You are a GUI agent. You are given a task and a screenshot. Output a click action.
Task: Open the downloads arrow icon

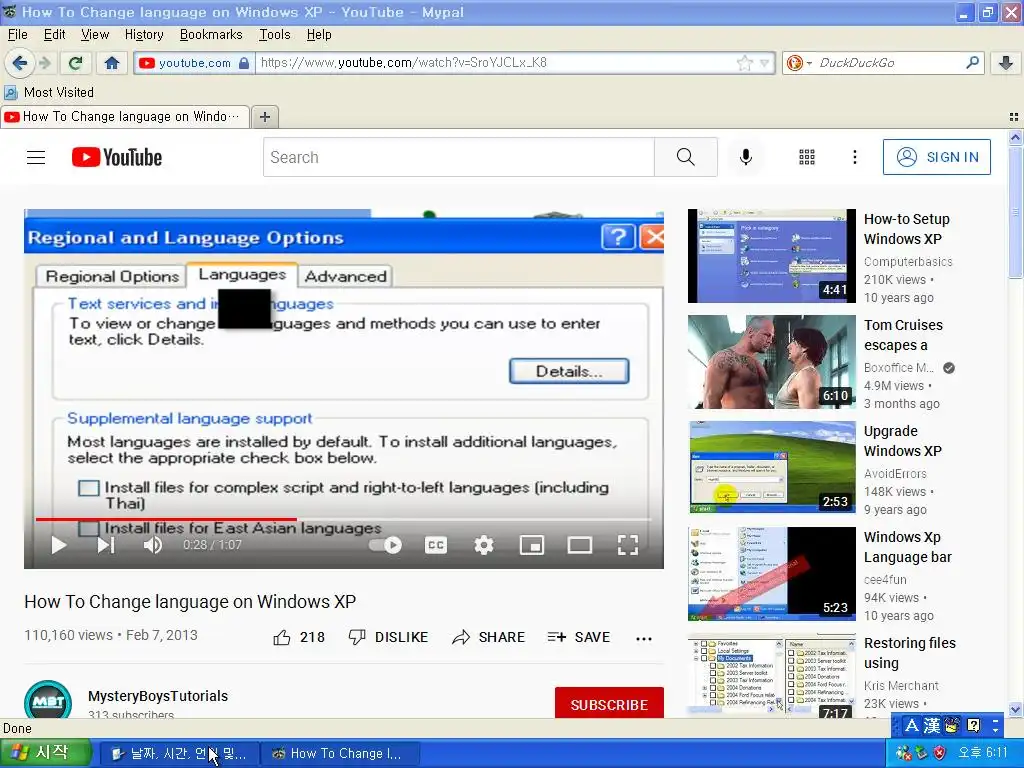click(x=1006, y=63)
